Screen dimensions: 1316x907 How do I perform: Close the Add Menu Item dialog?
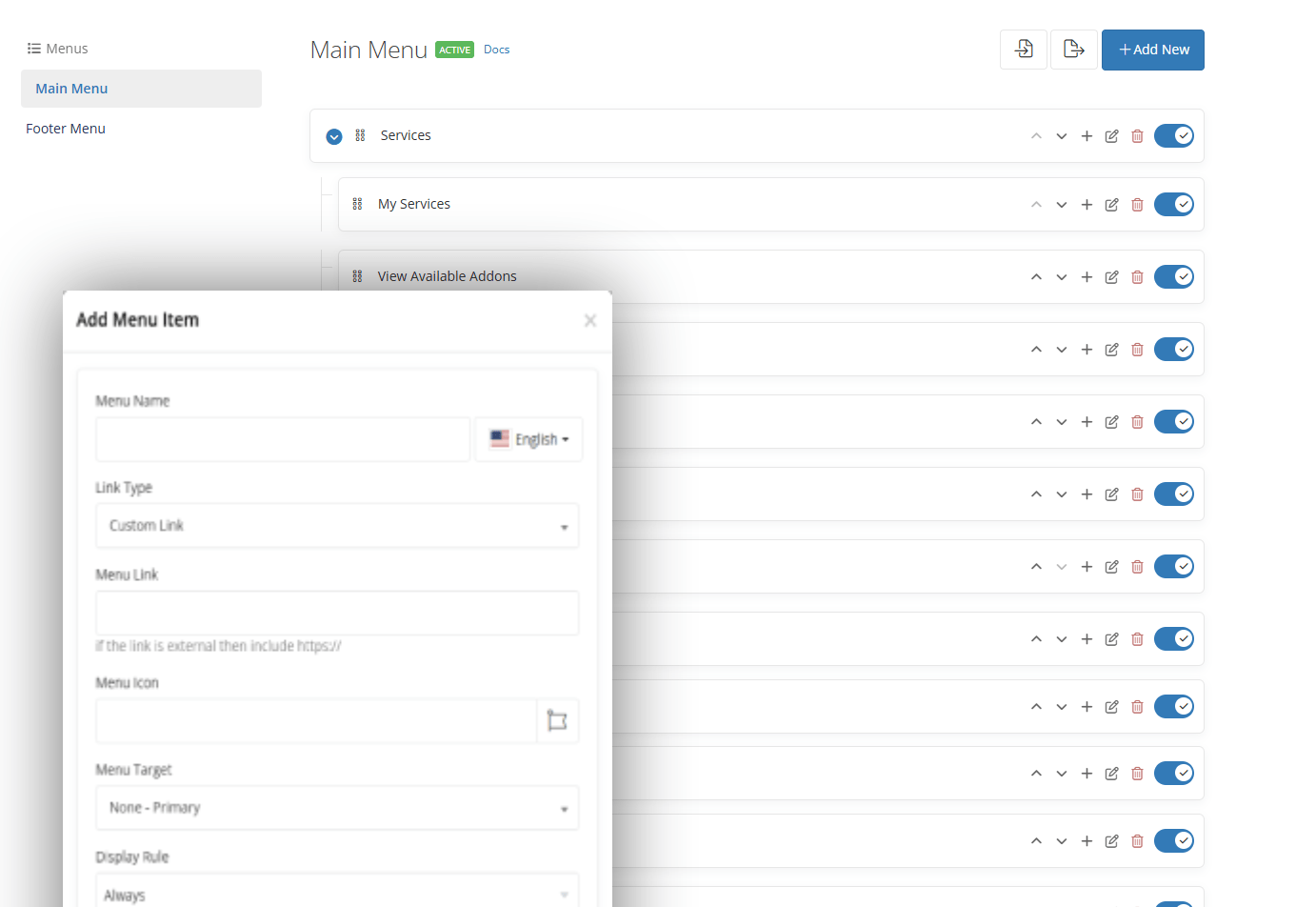pos(590,321)
